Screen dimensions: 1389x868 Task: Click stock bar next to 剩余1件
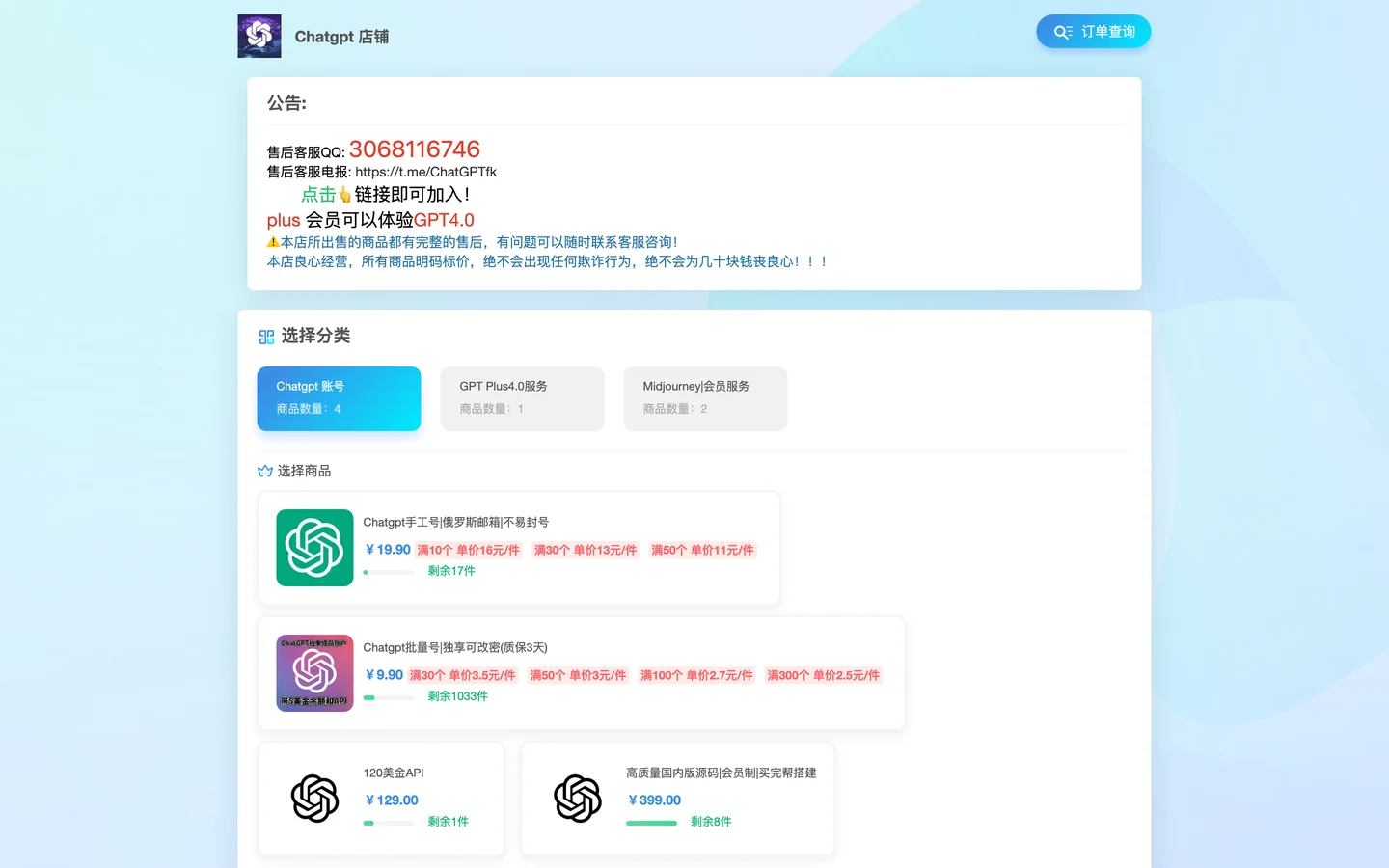pos(389,823)
